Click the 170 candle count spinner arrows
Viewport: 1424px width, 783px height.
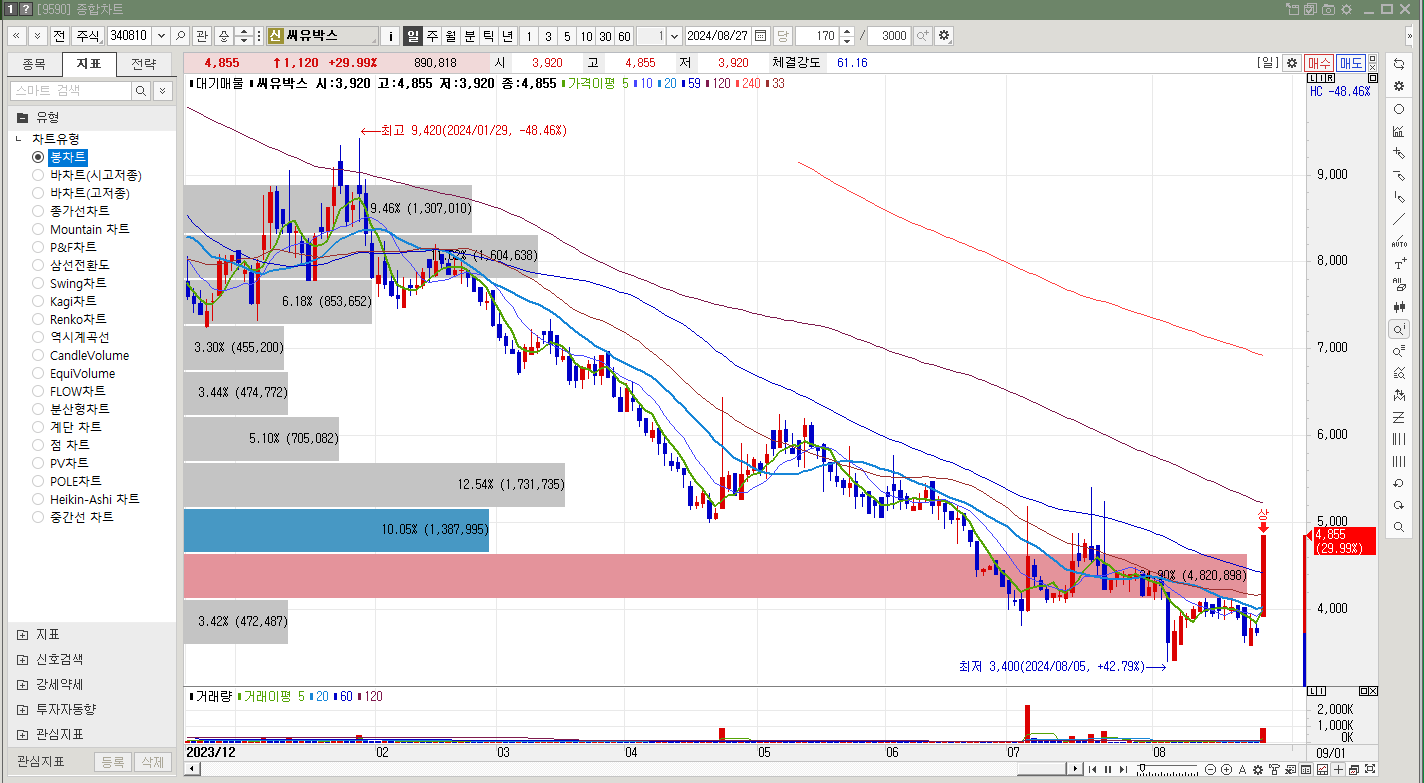click(847, 35)
